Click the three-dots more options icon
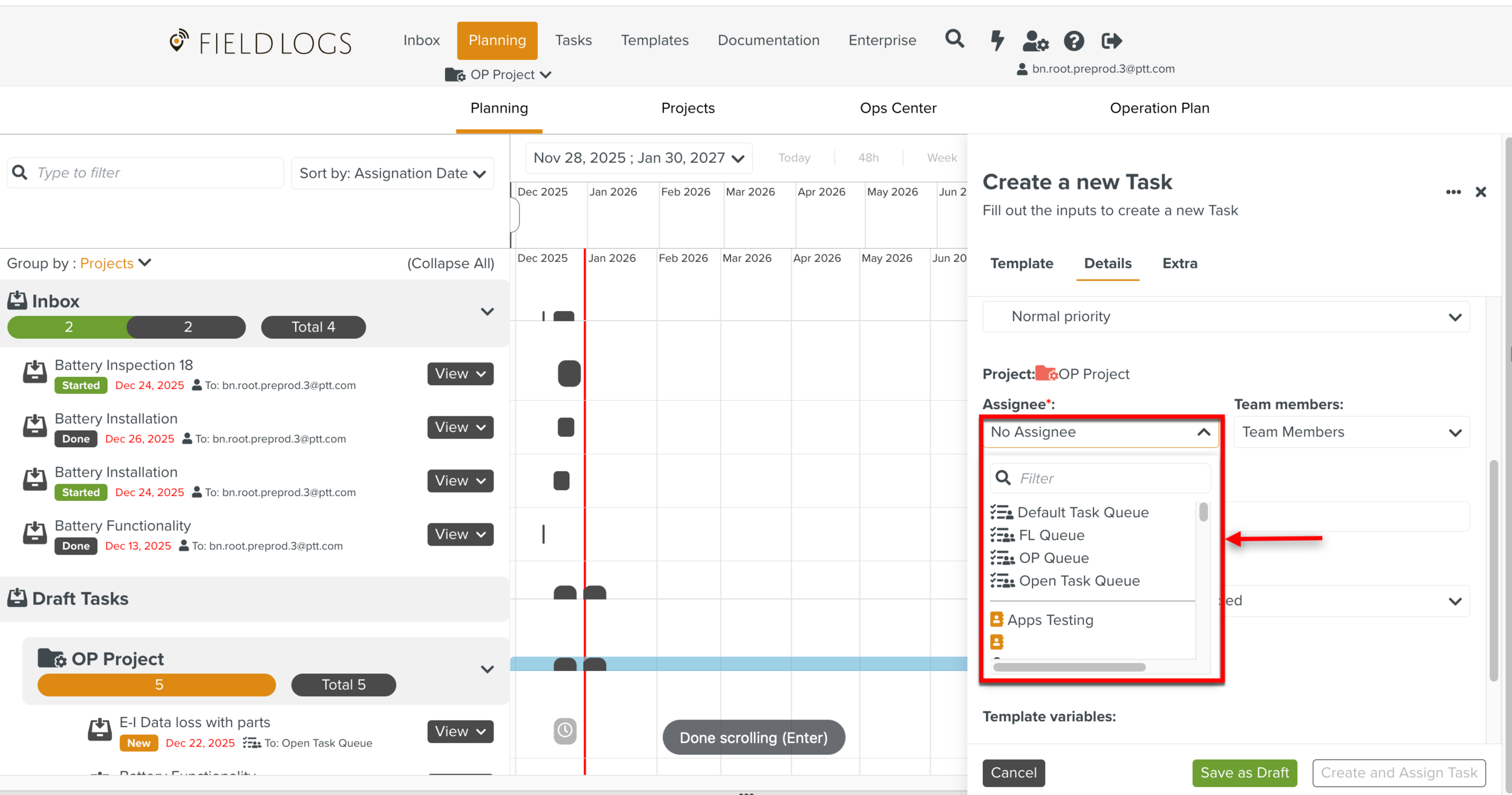This screenshot has height=795, width=1512. coord(1453,192)
